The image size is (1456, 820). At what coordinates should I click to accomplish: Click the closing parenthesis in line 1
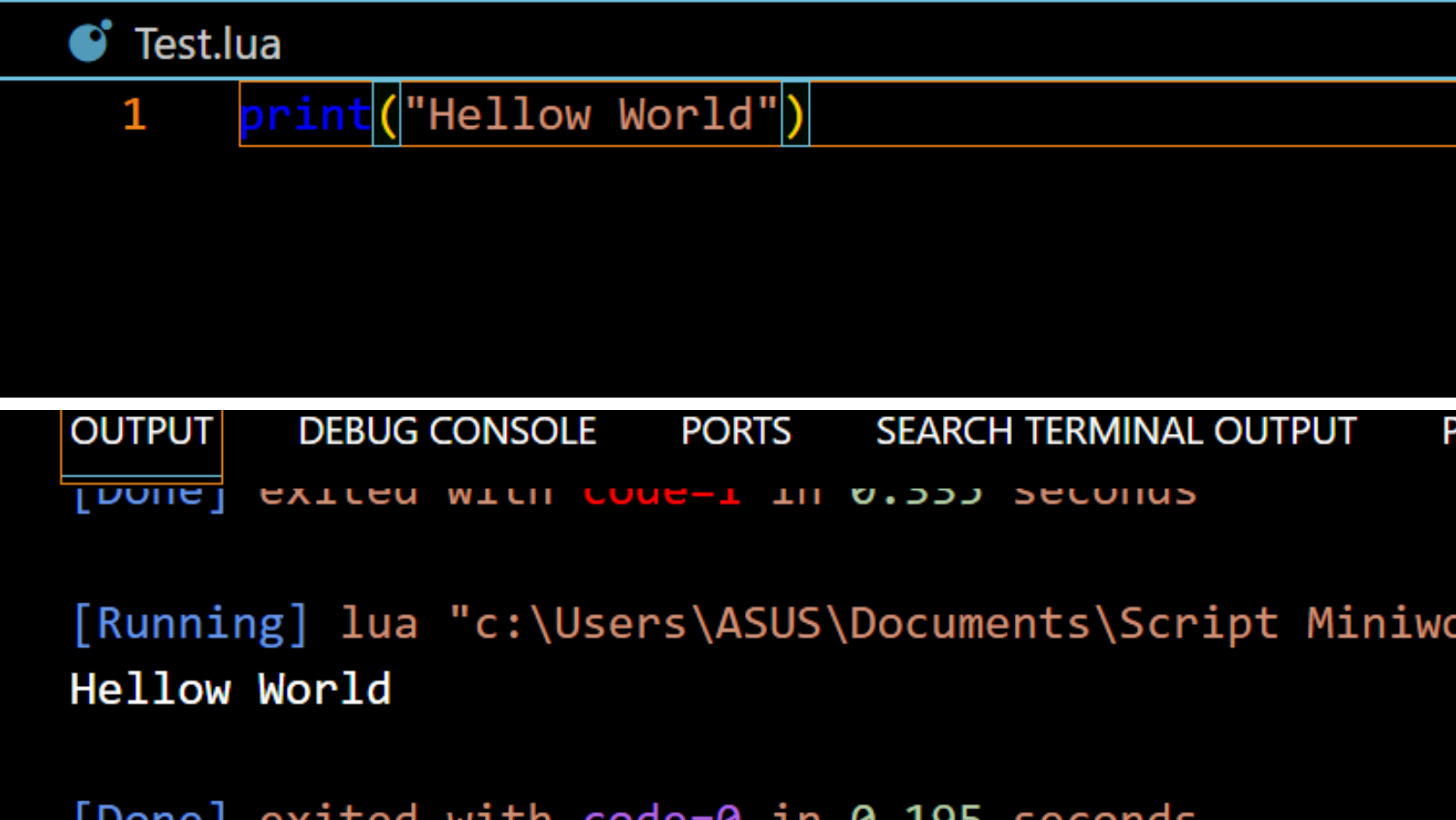(x=795, y=114)
